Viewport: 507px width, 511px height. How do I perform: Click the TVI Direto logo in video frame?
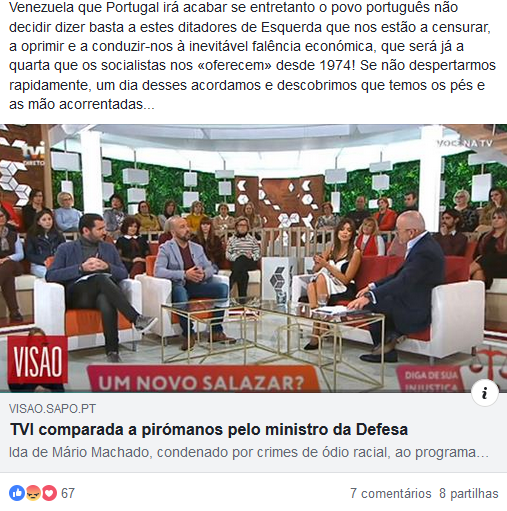(x=34, y=154)
